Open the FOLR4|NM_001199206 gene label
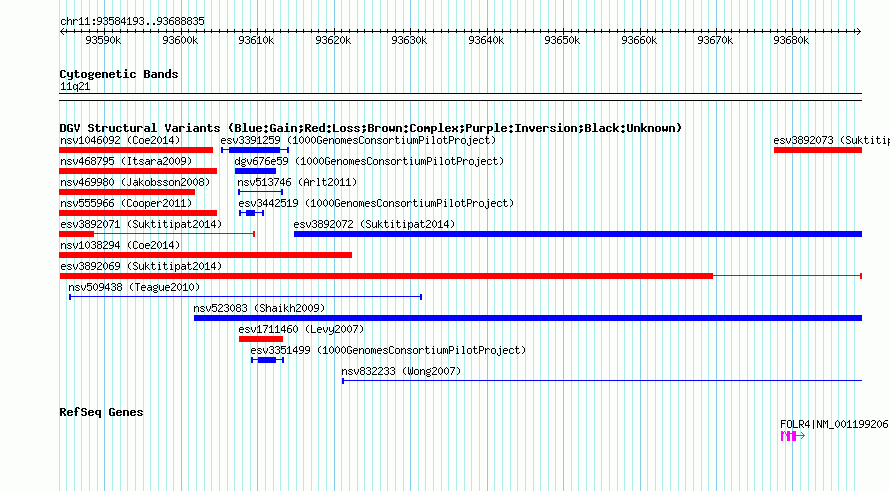This screenshot has height=491, width=890. pos(834,425)
